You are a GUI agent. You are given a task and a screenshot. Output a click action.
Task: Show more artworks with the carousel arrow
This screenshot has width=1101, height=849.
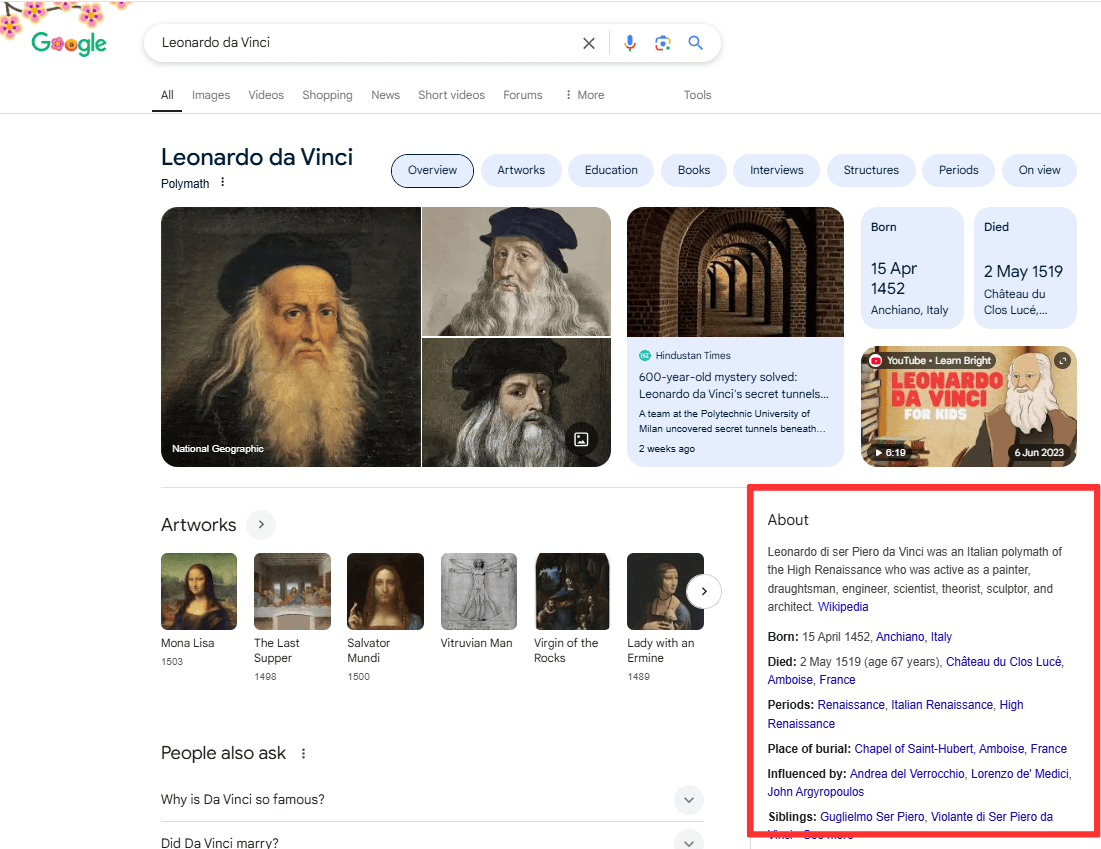704,591
